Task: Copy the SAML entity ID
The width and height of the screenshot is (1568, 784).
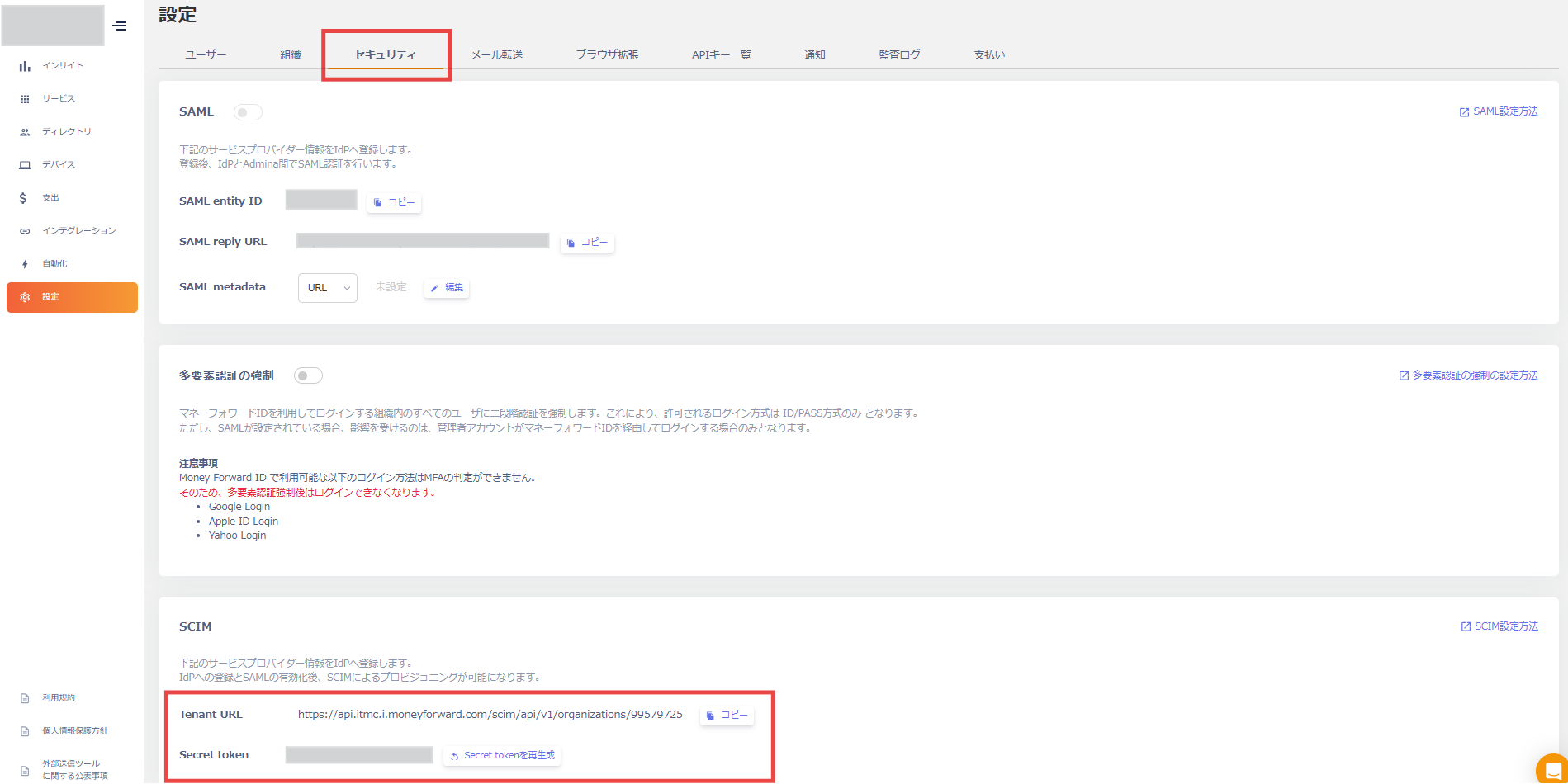Action: [394, 202]
